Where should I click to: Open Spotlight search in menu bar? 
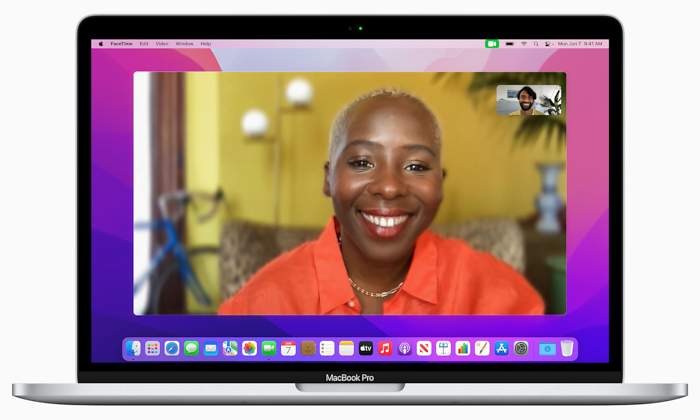(x=536, y=44)
